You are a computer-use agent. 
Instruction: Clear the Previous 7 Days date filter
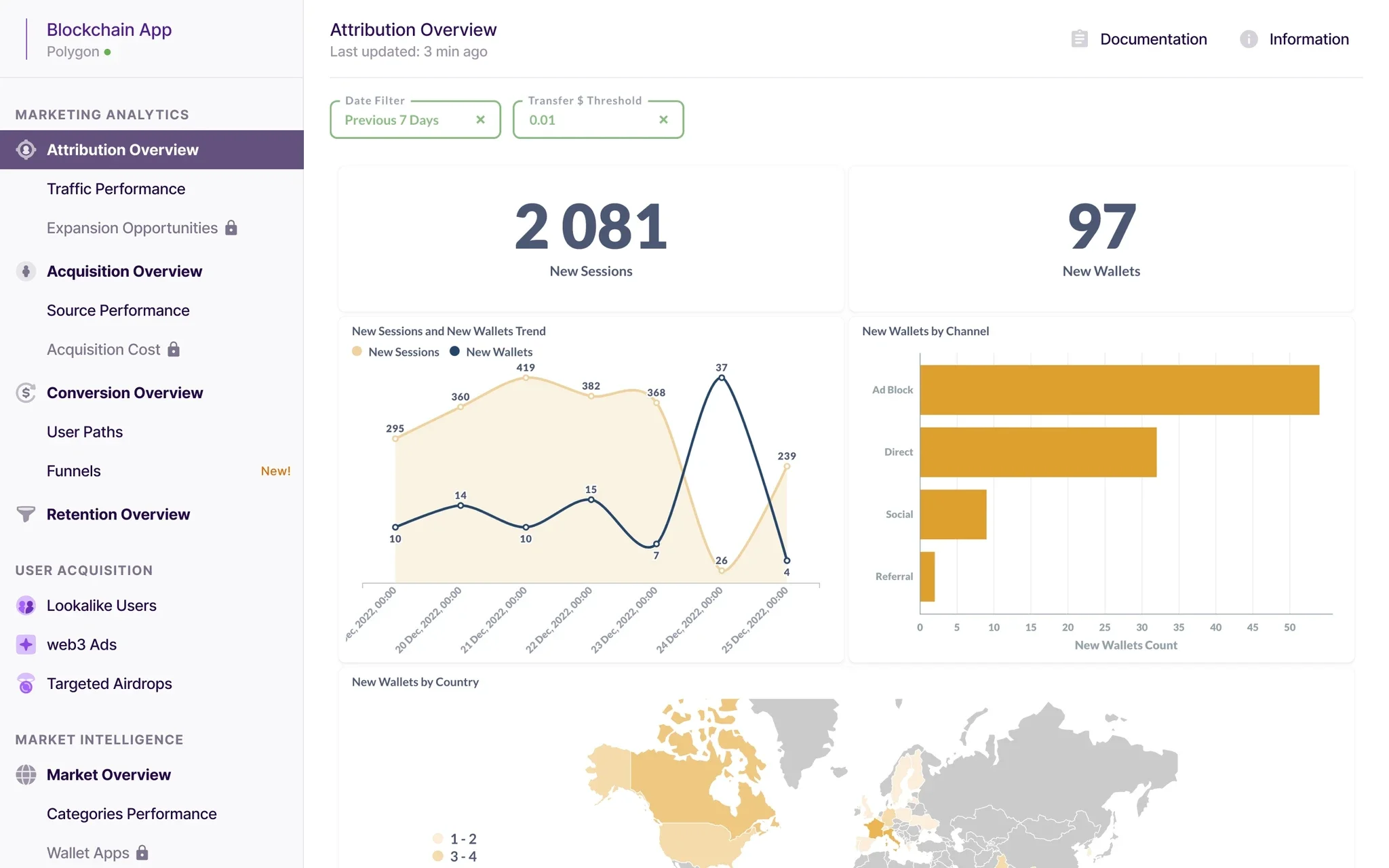click(480, 120)
